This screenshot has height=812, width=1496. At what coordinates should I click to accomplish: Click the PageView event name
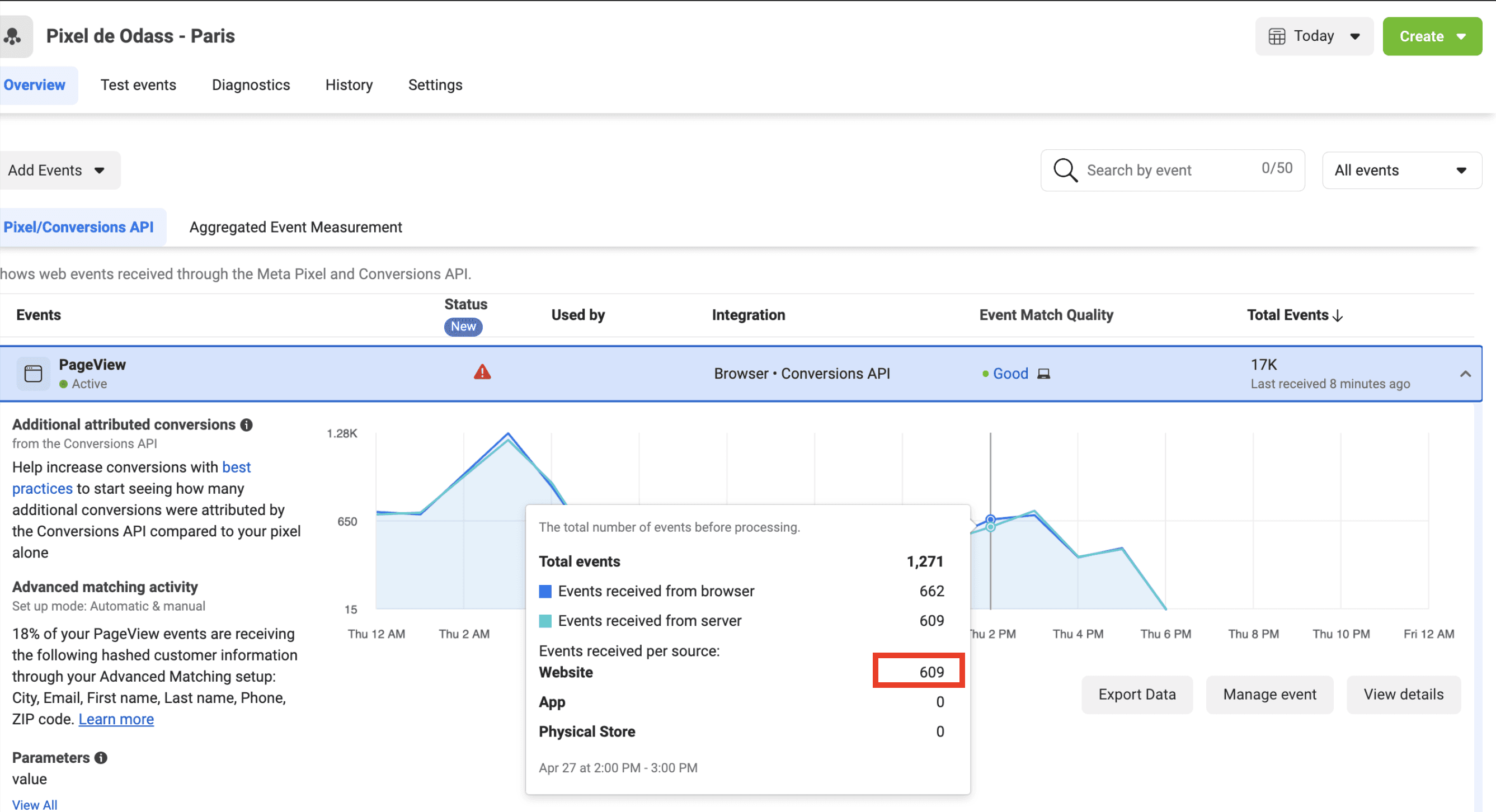click(x=92, y=365)
